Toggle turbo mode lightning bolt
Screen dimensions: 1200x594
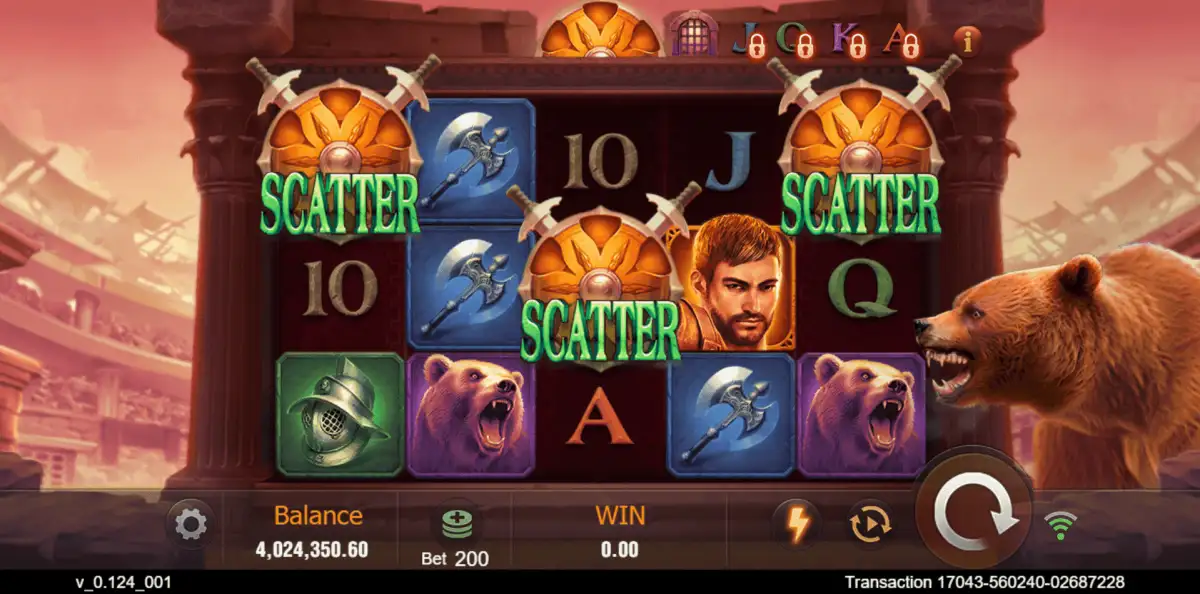coord(797,524)
